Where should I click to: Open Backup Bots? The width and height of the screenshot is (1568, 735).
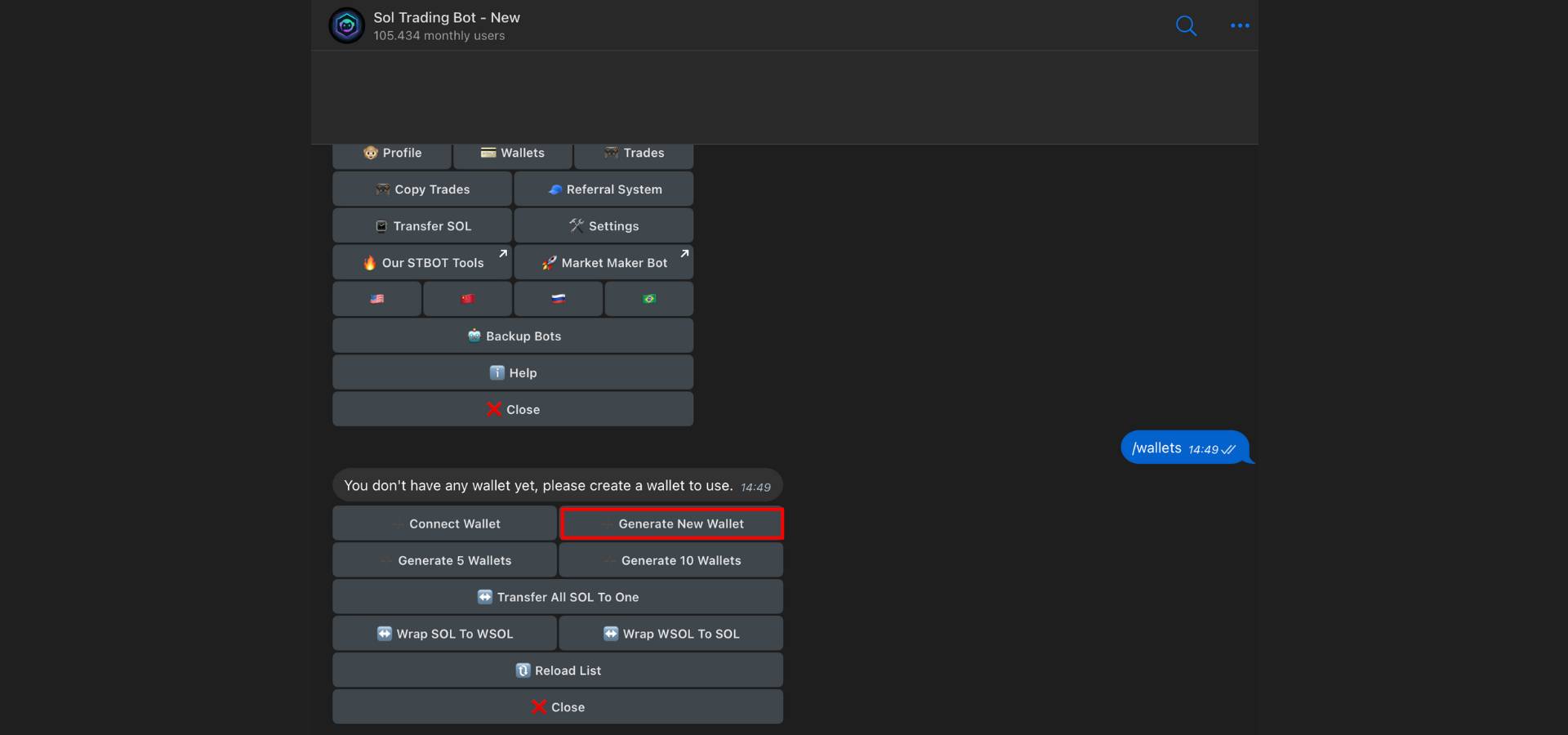[513, 336]
